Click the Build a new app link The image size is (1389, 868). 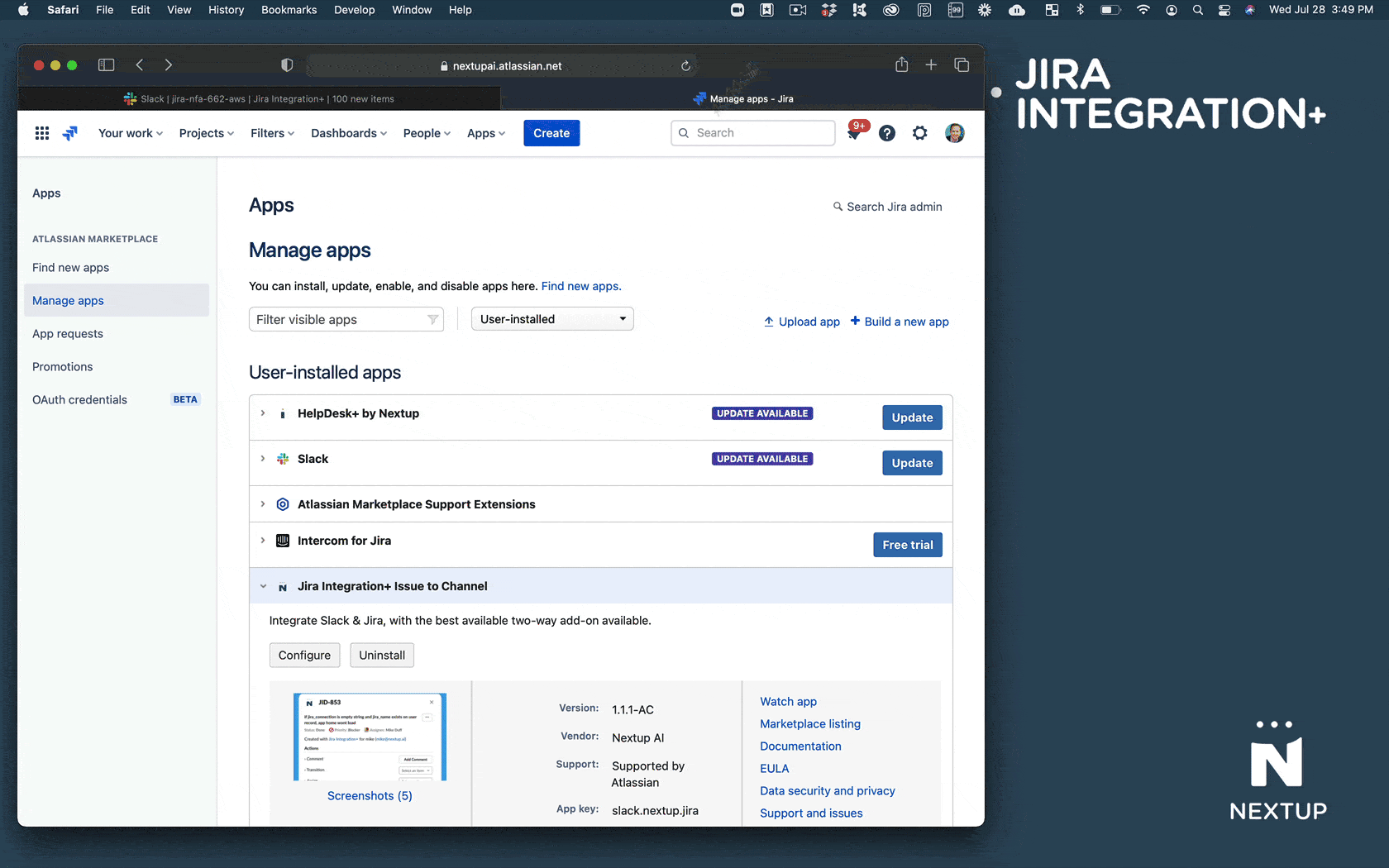(900, 322)
